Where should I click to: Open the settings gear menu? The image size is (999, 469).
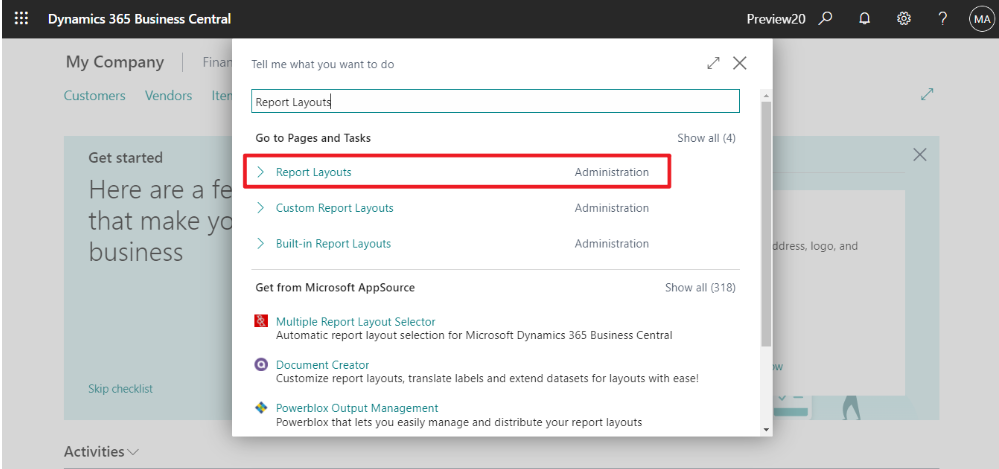click(903, 18)
